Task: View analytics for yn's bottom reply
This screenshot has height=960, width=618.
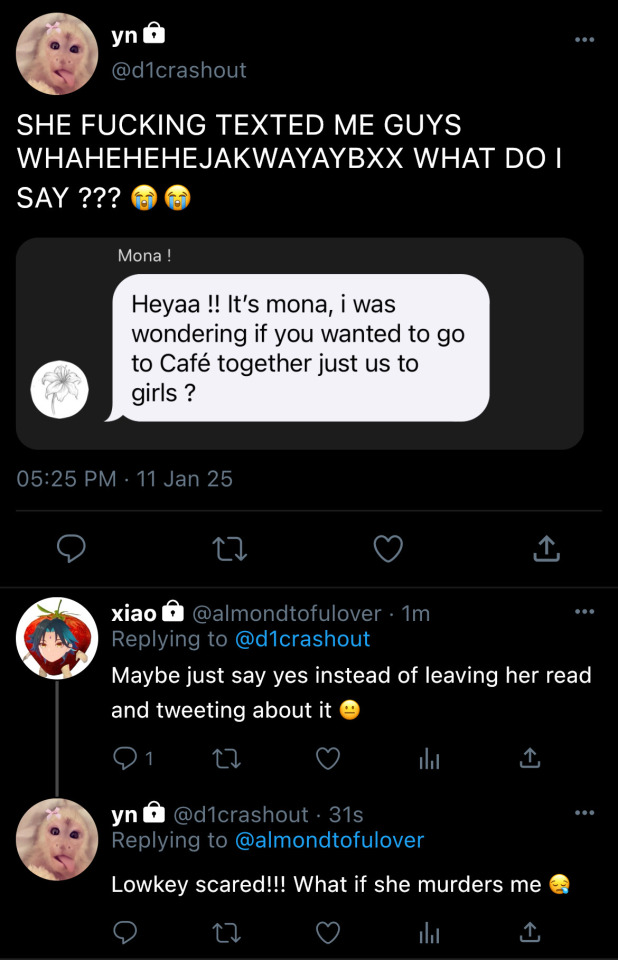Action: [x=428, y=933]
